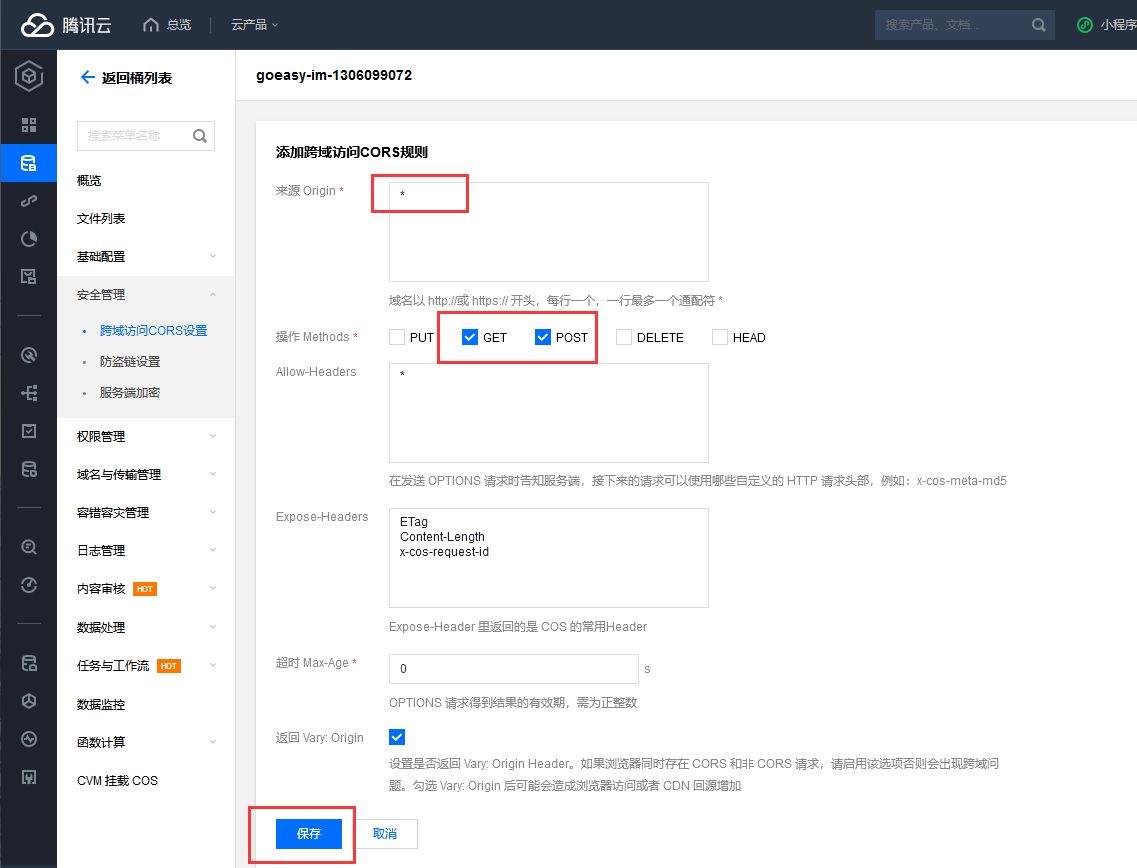Check the DELETE method checkbox
Image resolution: width=1137 pixels, height=868 pixels.
coord(624,337)
